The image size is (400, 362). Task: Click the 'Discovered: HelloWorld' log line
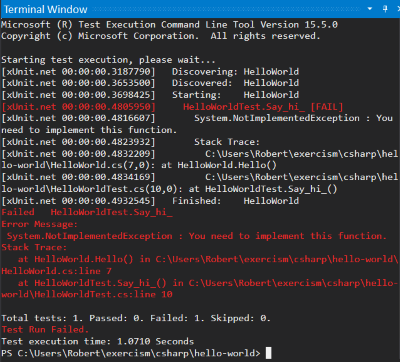pos(150,83)
